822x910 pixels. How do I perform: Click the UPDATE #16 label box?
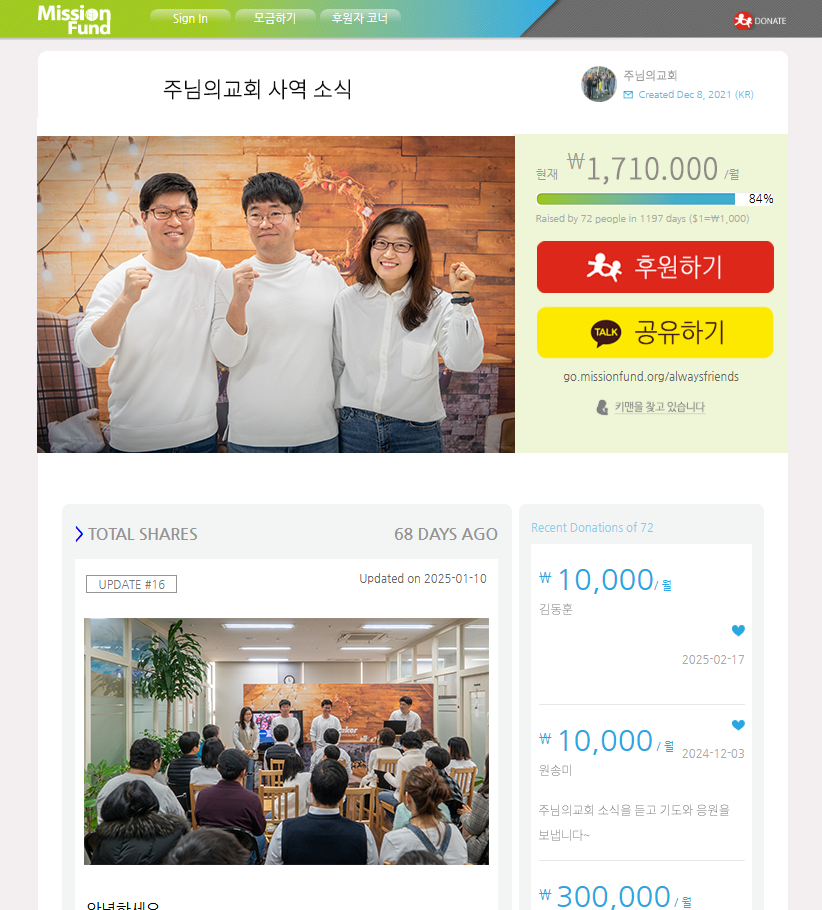tap(131, 584)
